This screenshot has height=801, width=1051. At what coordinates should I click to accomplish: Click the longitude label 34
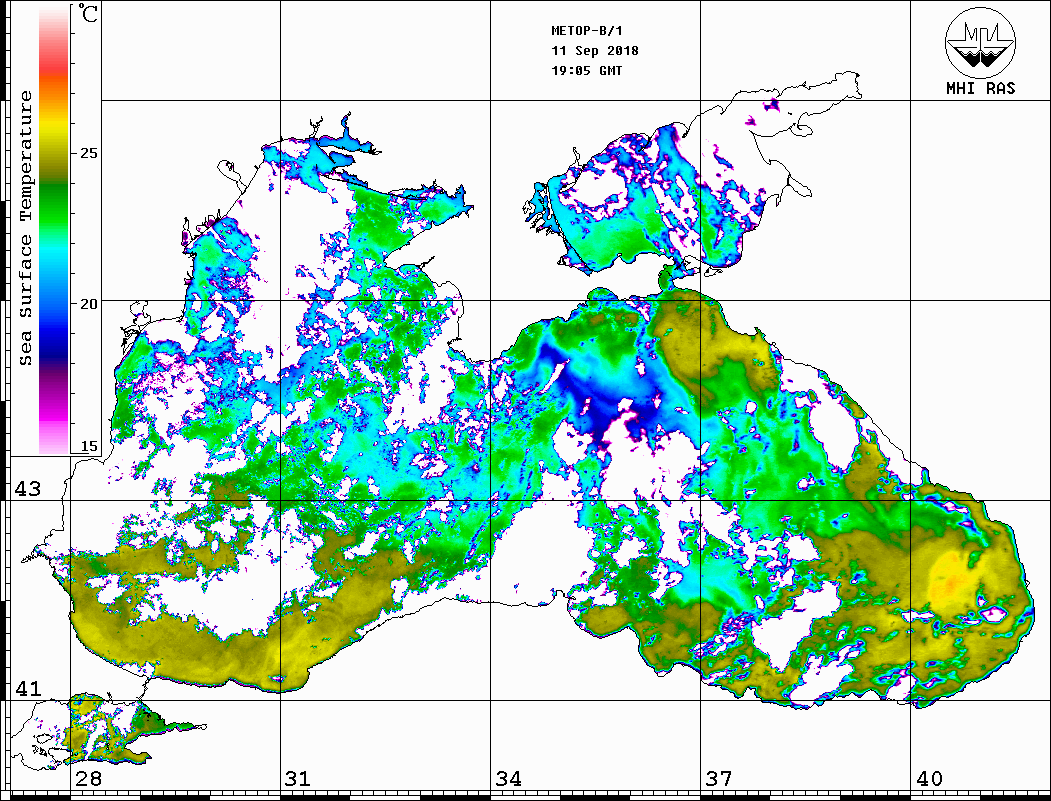click(x=509, y=779)
